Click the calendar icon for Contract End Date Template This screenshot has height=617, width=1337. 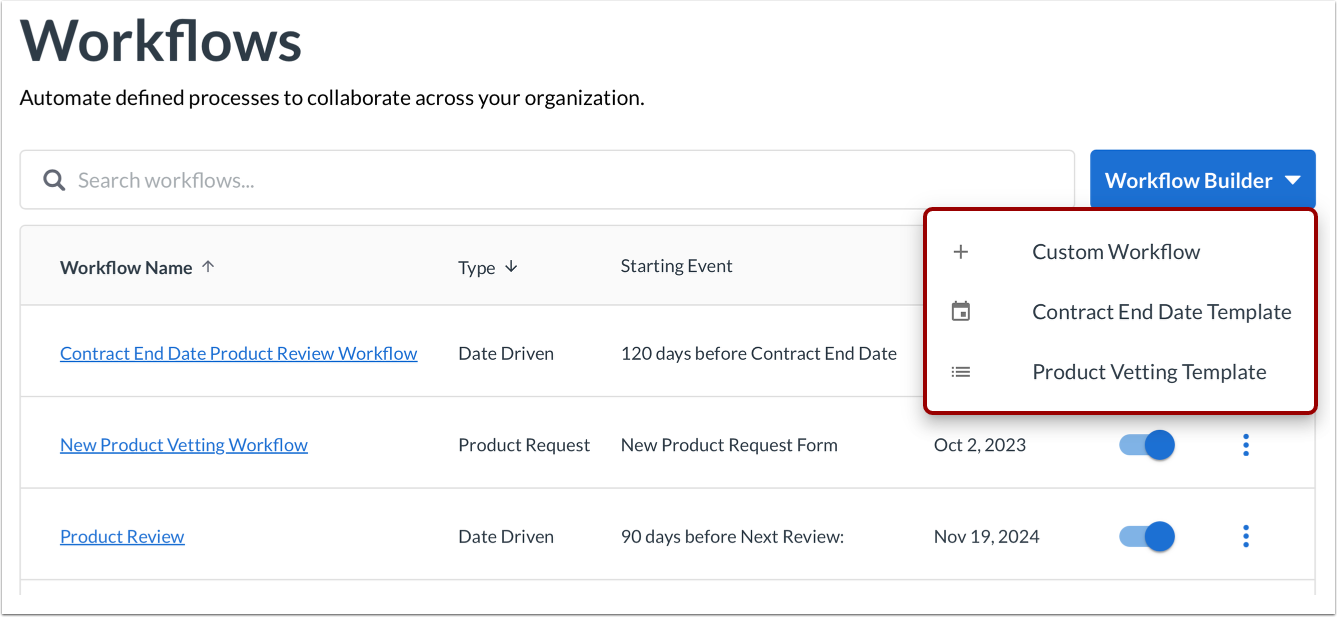click(x=960, y=312)
